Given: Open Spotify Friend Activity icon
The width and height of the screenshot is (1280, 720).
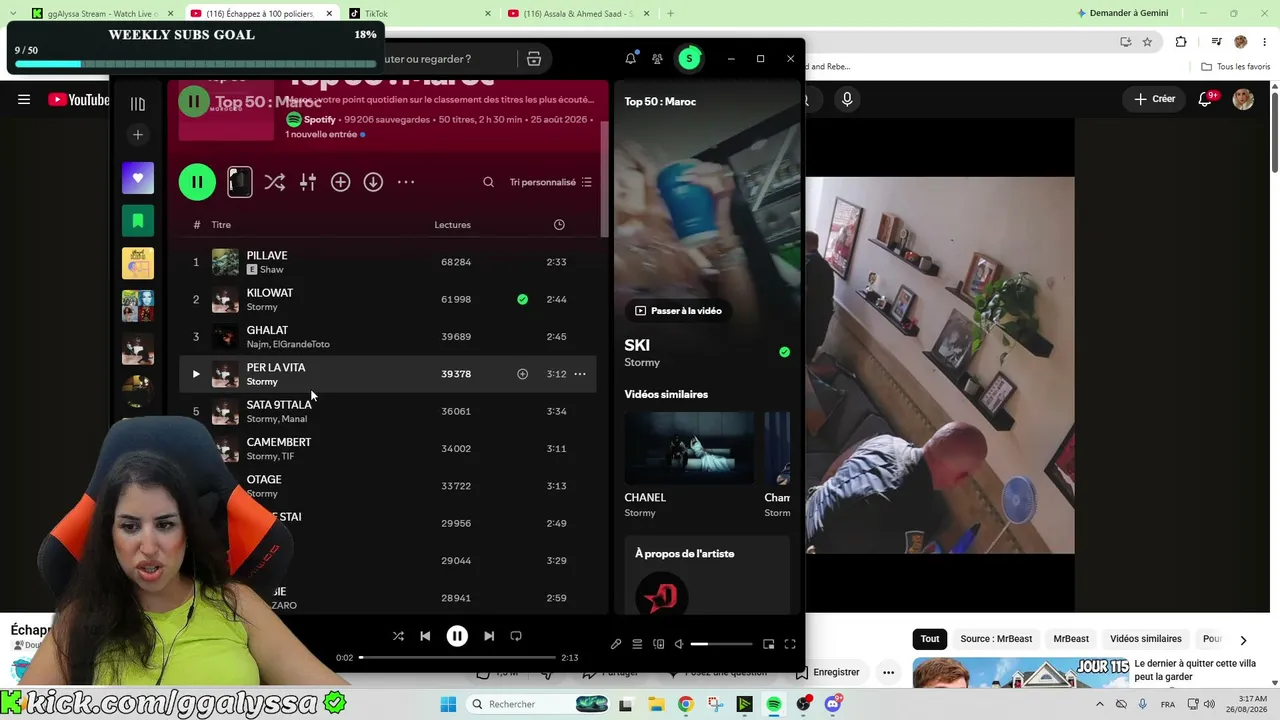Looking at the screenshot, I should [657, 59].
